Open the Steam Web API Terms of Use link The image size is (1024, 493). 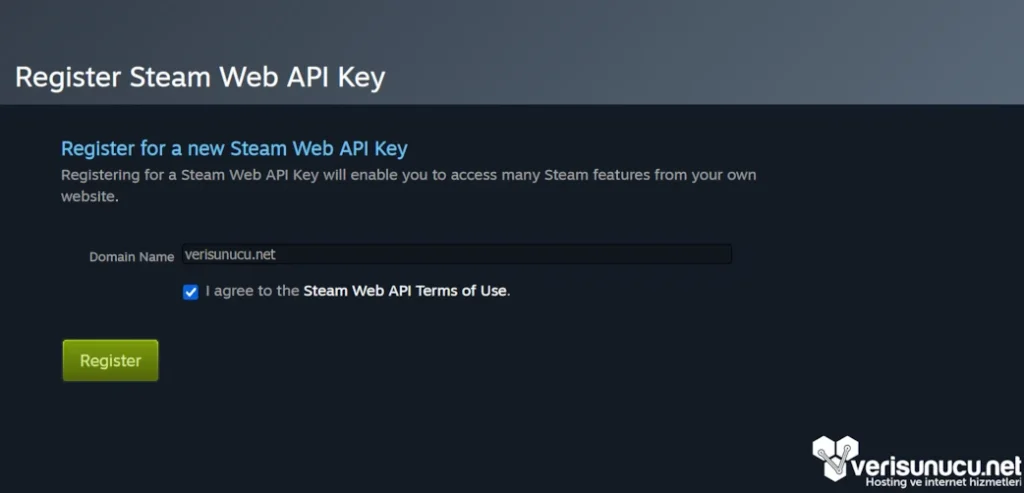[x=405, y=292]
